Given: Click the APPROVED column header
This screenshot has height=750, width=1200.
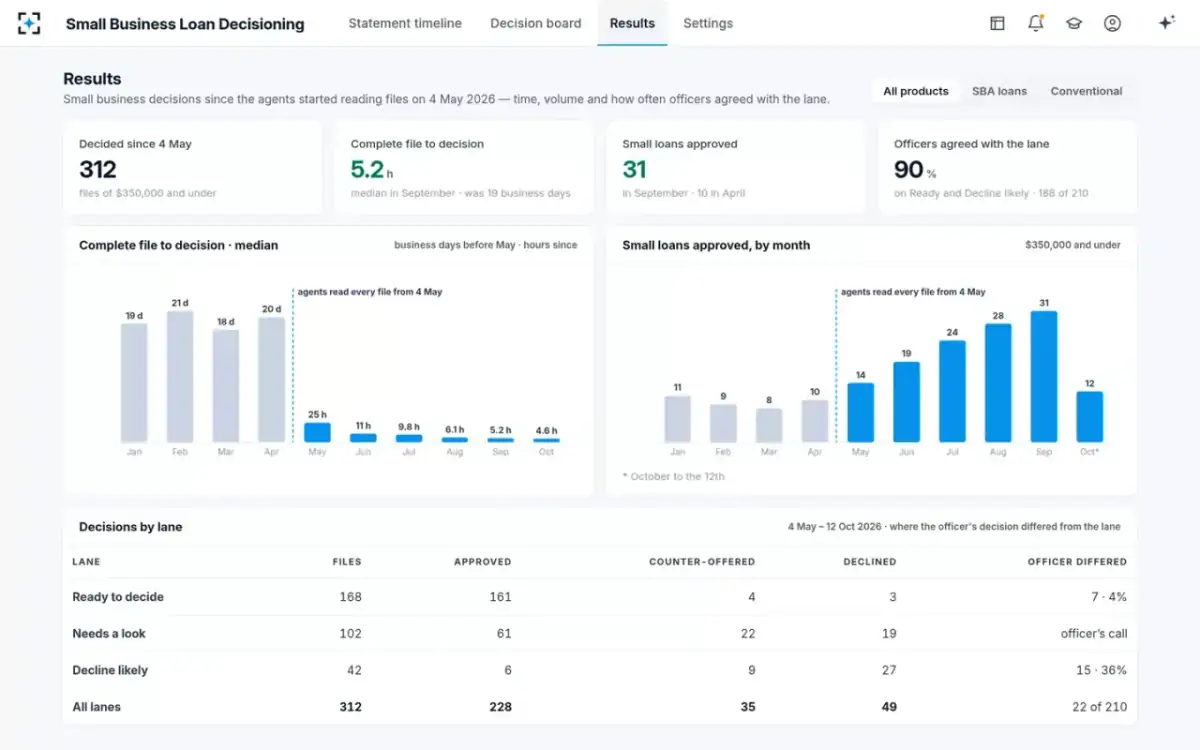Looking at the screenshot, I should (x=483, y=562).
